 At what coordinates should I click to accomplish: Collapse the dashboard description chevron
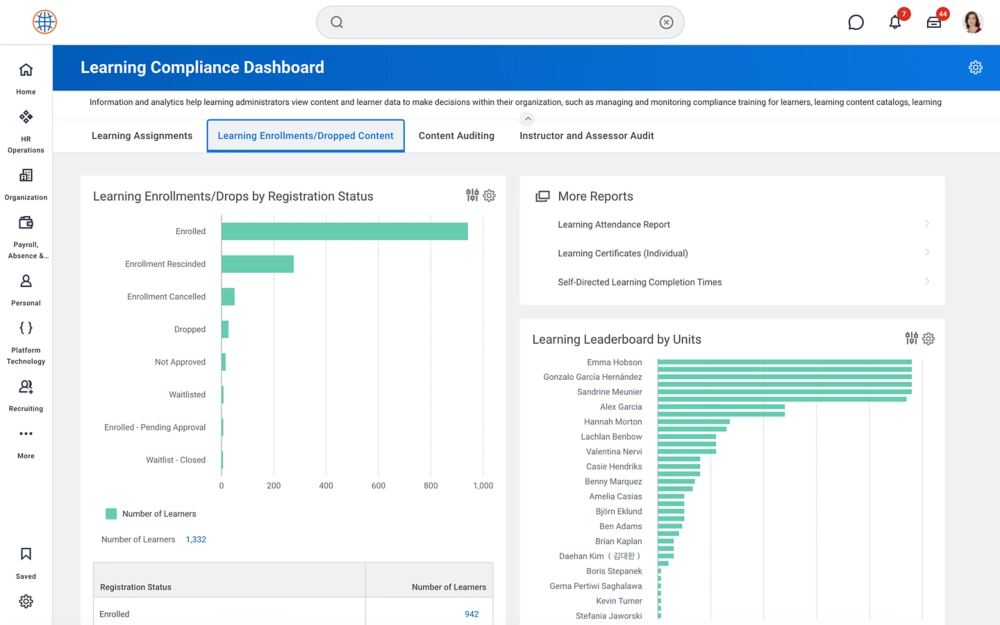coord(528,119)
